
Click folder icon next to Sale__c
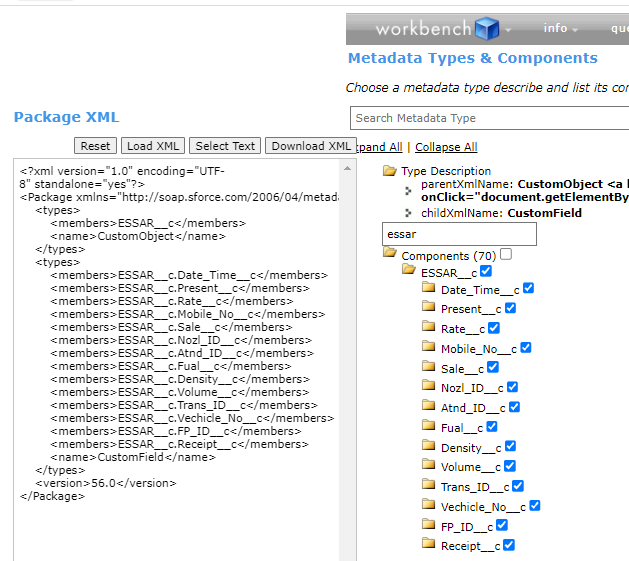(x=428, y=366)
